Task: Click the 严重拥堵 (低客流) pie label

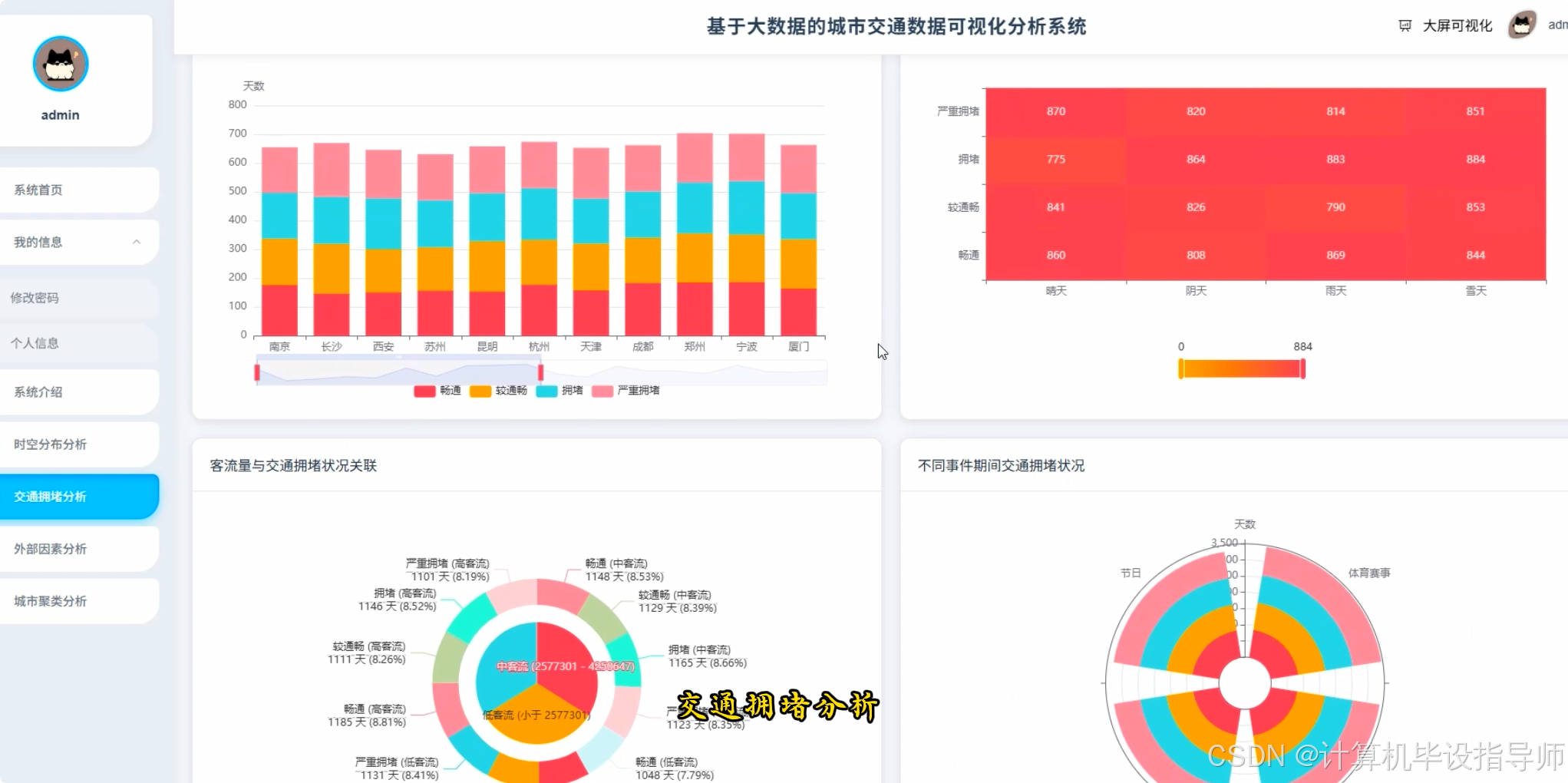Action: click(x=396, y=768)
